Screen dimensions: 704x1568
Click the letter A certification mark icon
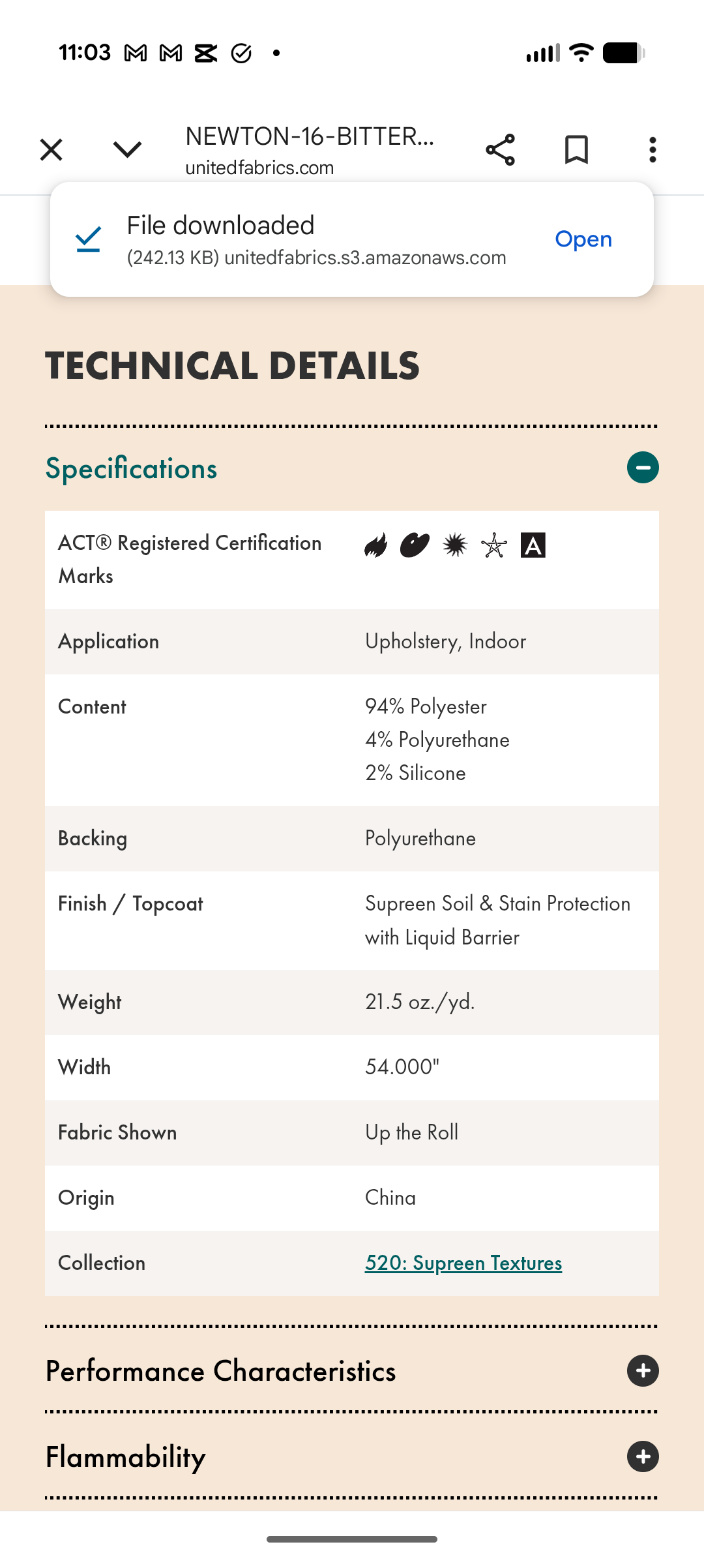[533, 545]
